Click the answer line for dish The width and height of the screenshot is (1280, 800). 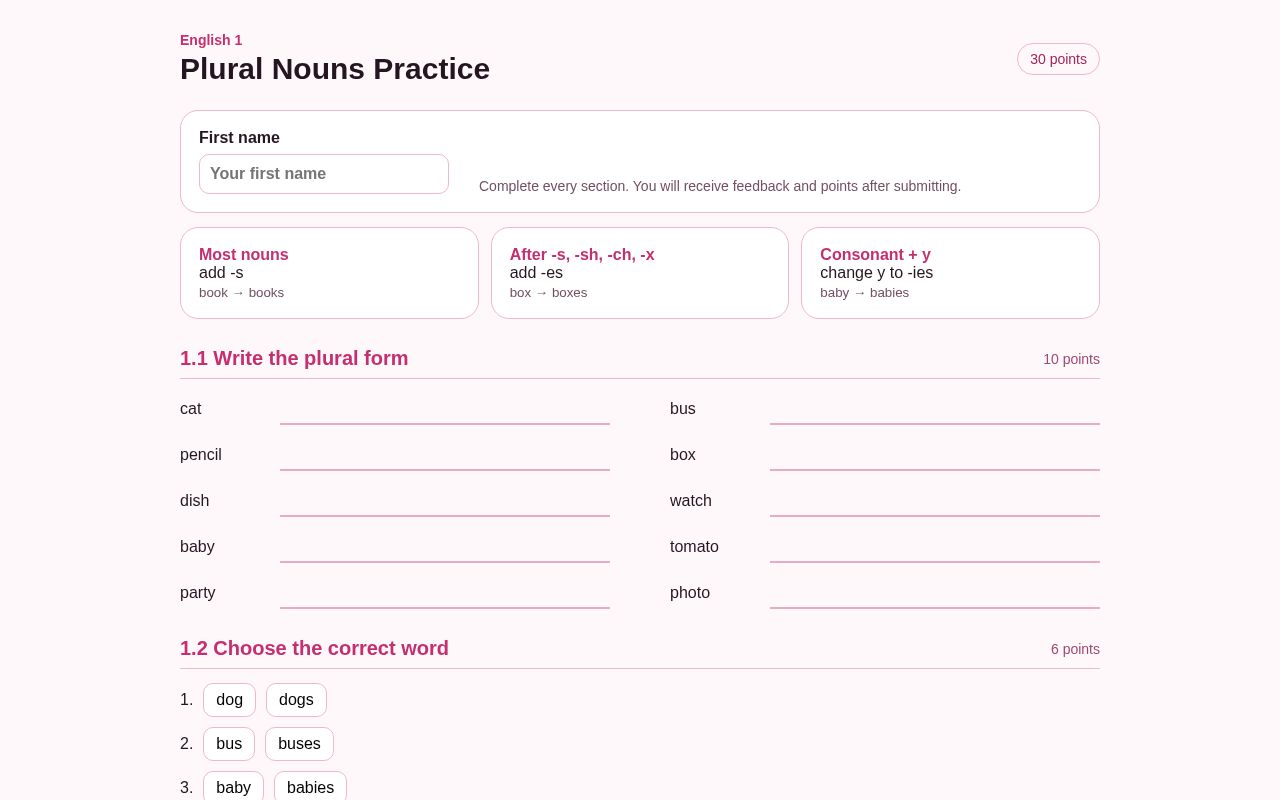click(x=445, y=501)
